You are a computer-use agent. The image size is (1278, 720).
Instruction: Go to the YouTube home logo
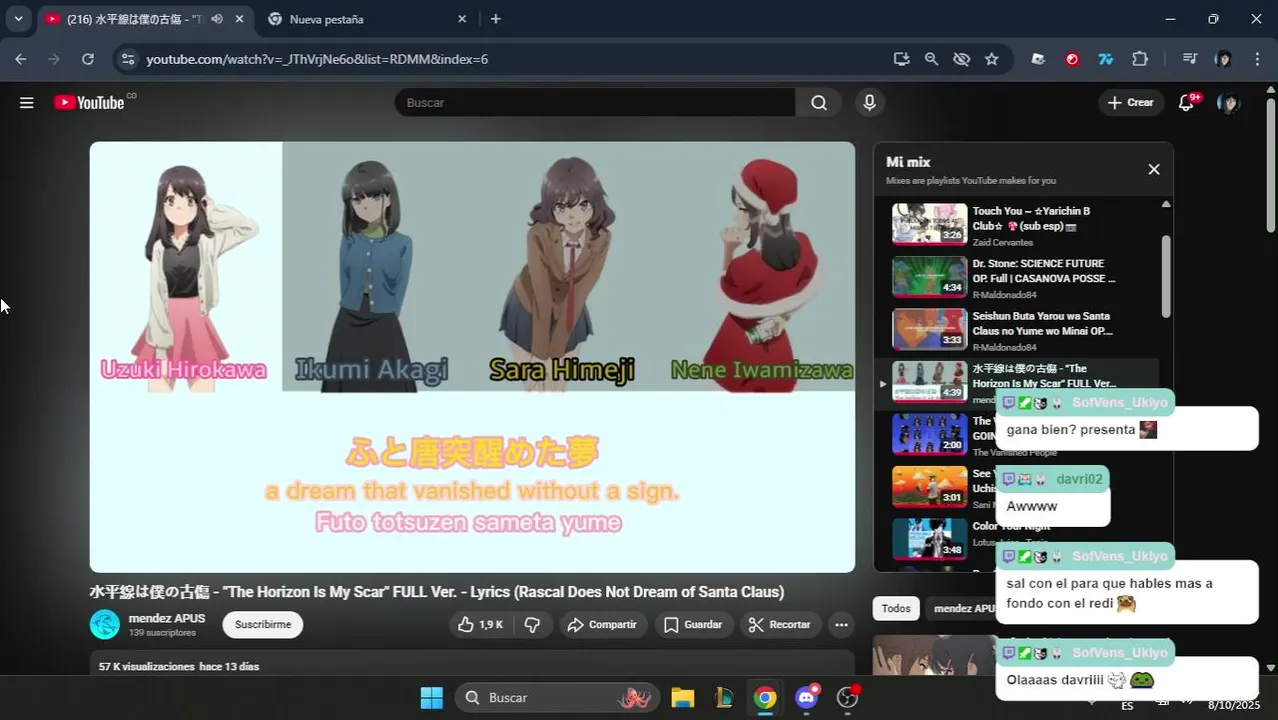(x=90, y=102)
